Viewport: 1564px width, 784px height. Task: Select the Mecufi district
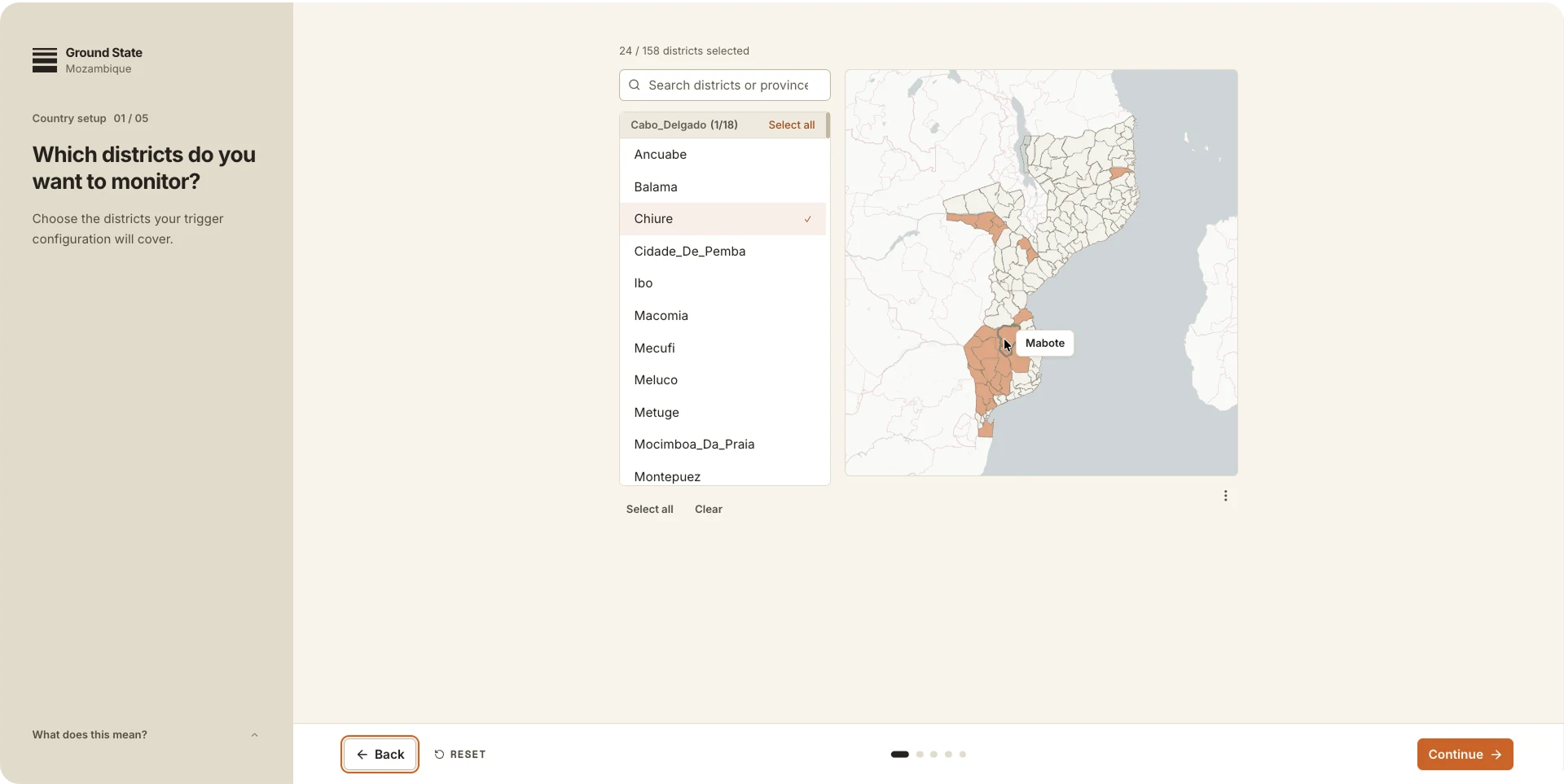tap(723, 348)
